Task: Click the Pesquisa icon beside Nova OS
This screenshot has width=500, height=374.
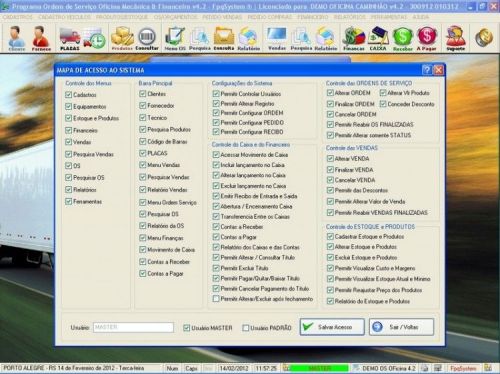Action: coord(200,38)
